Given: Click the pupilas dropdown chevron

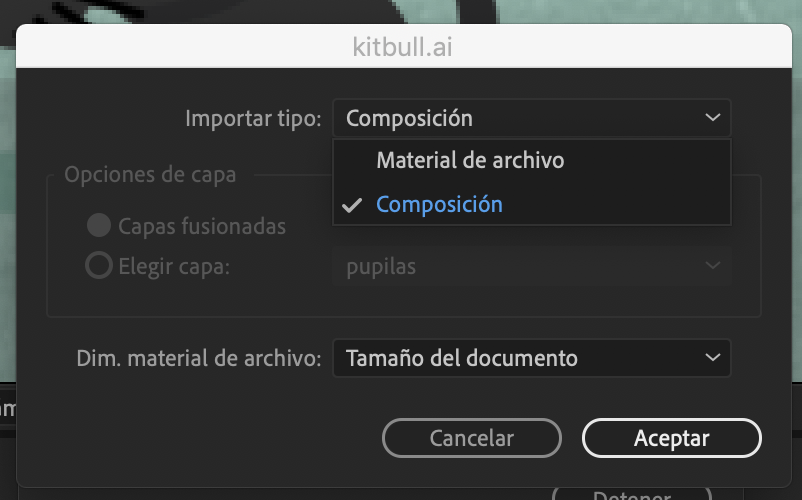Looking at the screenshot, I should [x=713, y=265].
